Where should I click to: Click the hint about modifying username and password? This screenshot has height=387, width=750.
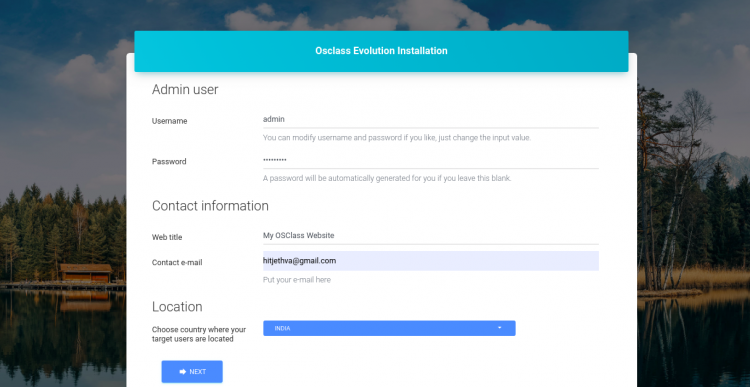pyautogui.click(x=397, y=138)
